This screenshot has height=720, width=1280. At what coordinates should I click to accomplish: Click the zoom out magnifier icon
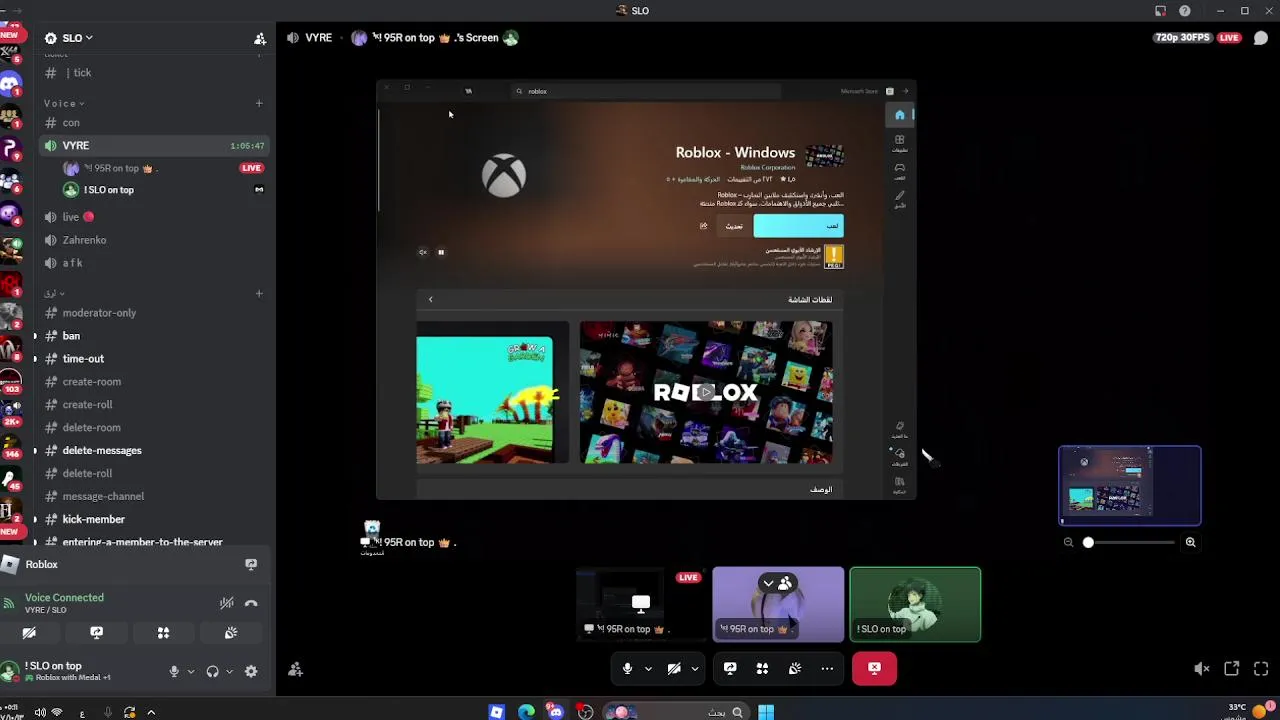1068,542
